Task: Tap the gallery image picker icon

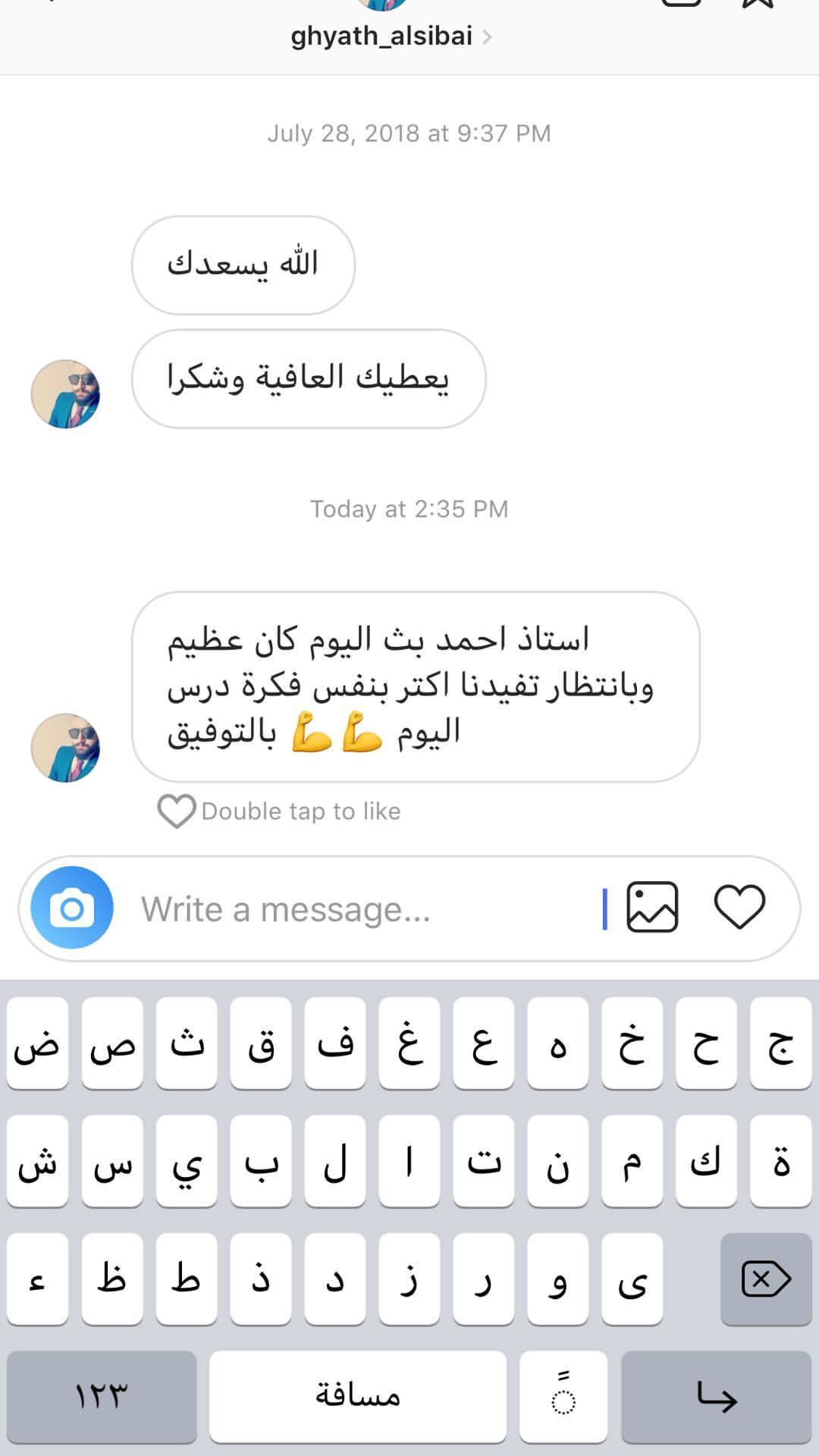Action: tap(652, 907)
